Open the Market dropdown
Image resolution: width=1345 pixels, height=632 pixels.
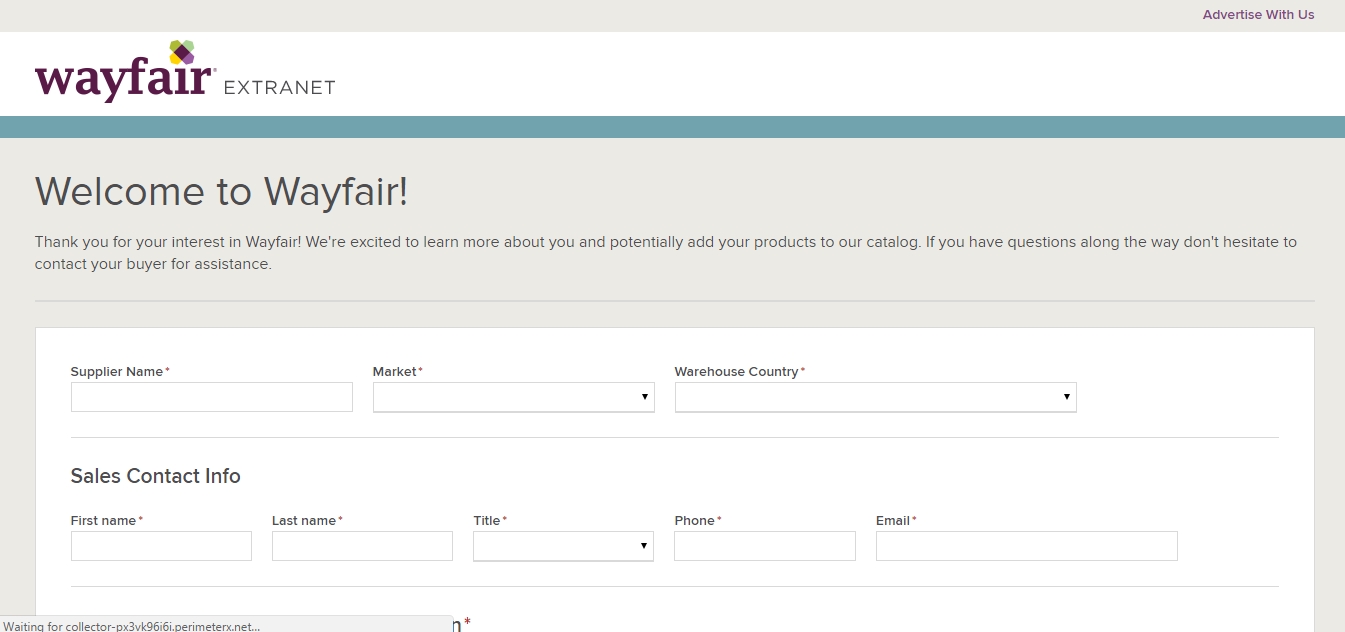(x=514, y=397)
